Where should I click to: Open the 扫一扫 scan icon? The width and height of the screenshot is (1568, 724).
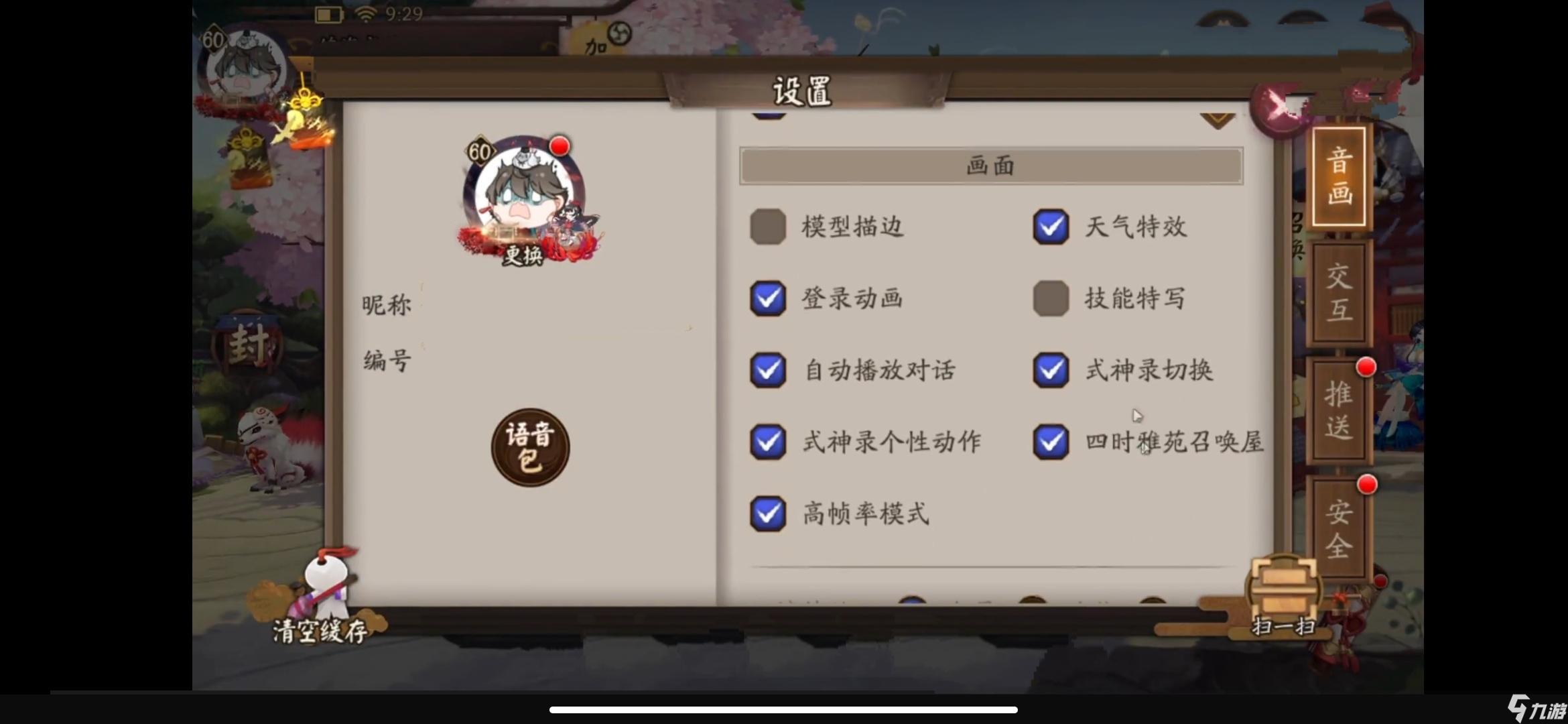pos(1283,597)
